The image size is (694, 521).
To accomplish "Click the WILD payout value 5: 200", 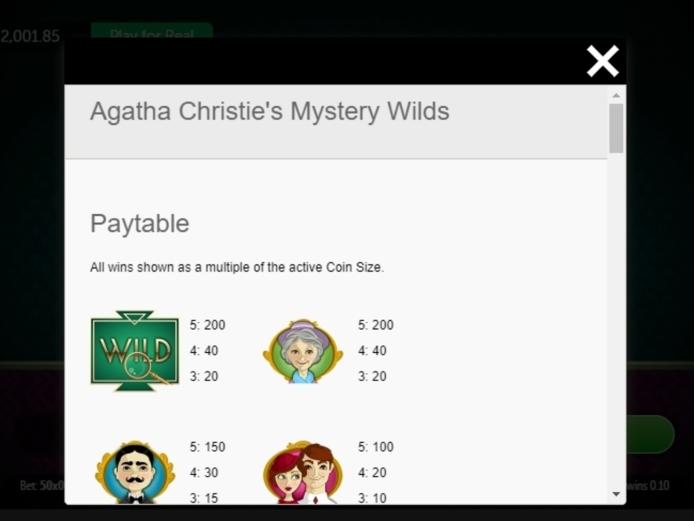I will (208, 325).
